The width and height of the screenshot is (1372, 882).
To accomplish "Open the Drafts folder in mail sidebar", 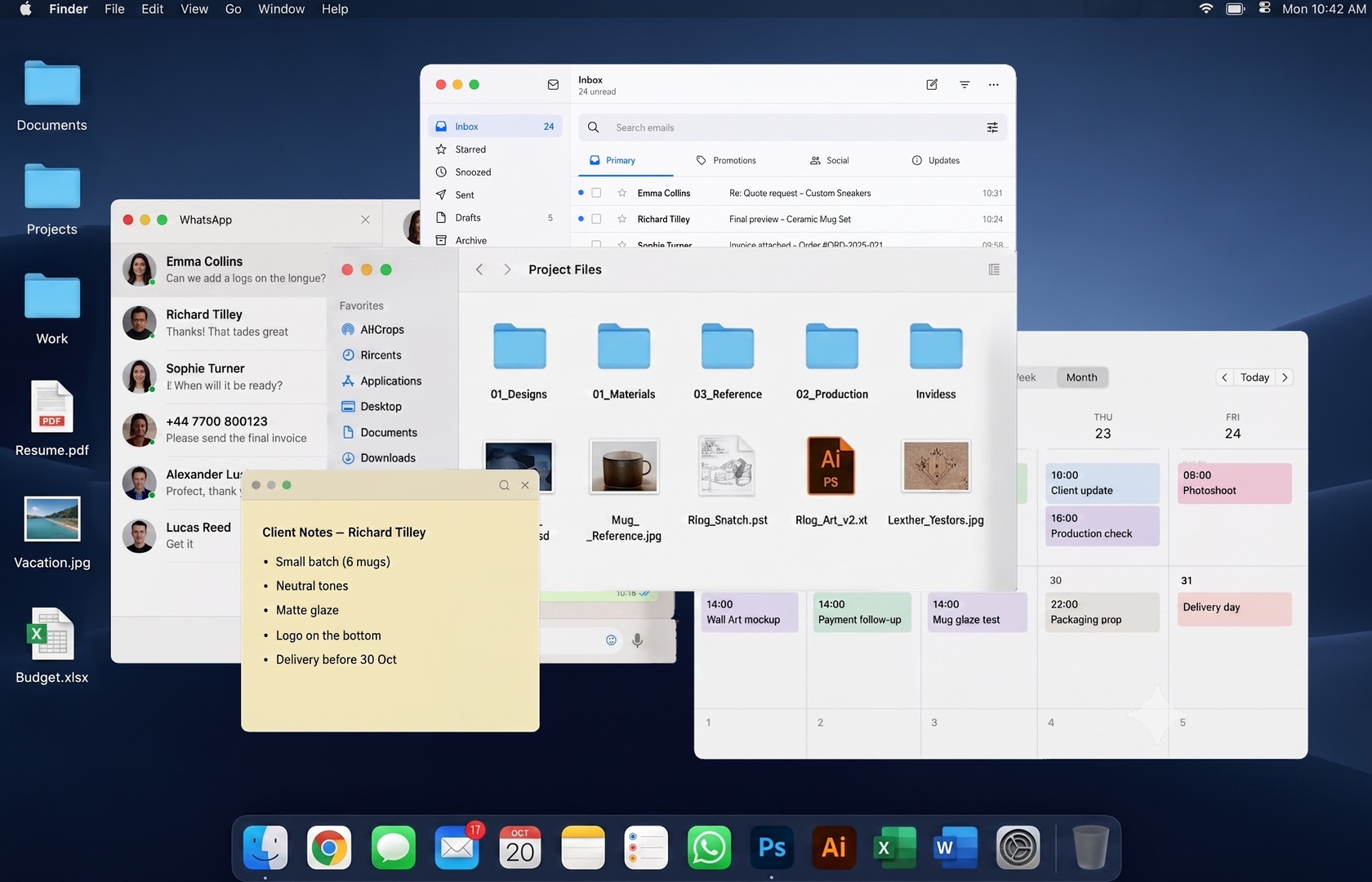I will click(x=495, y=218).
